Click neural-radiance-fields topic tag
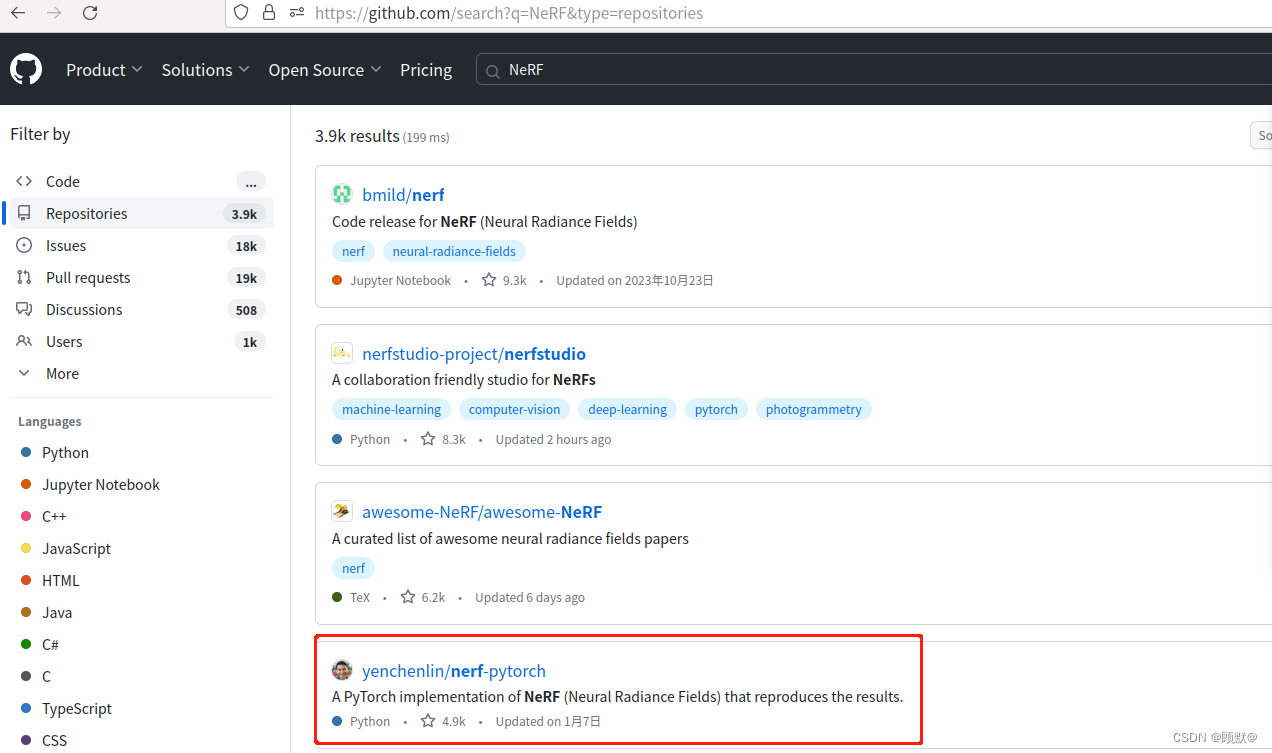The width and height of the screenshot is (1272, 753). coord(454,251)
